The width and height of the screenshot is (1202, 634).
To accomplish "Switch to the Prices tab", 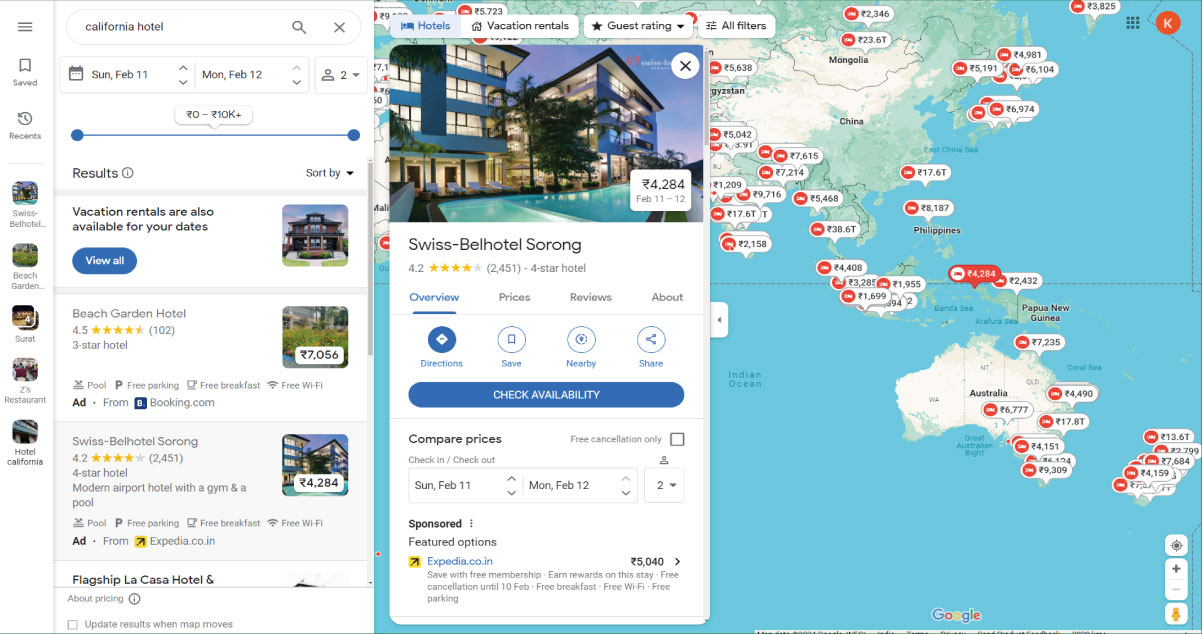I will (514, 297).
